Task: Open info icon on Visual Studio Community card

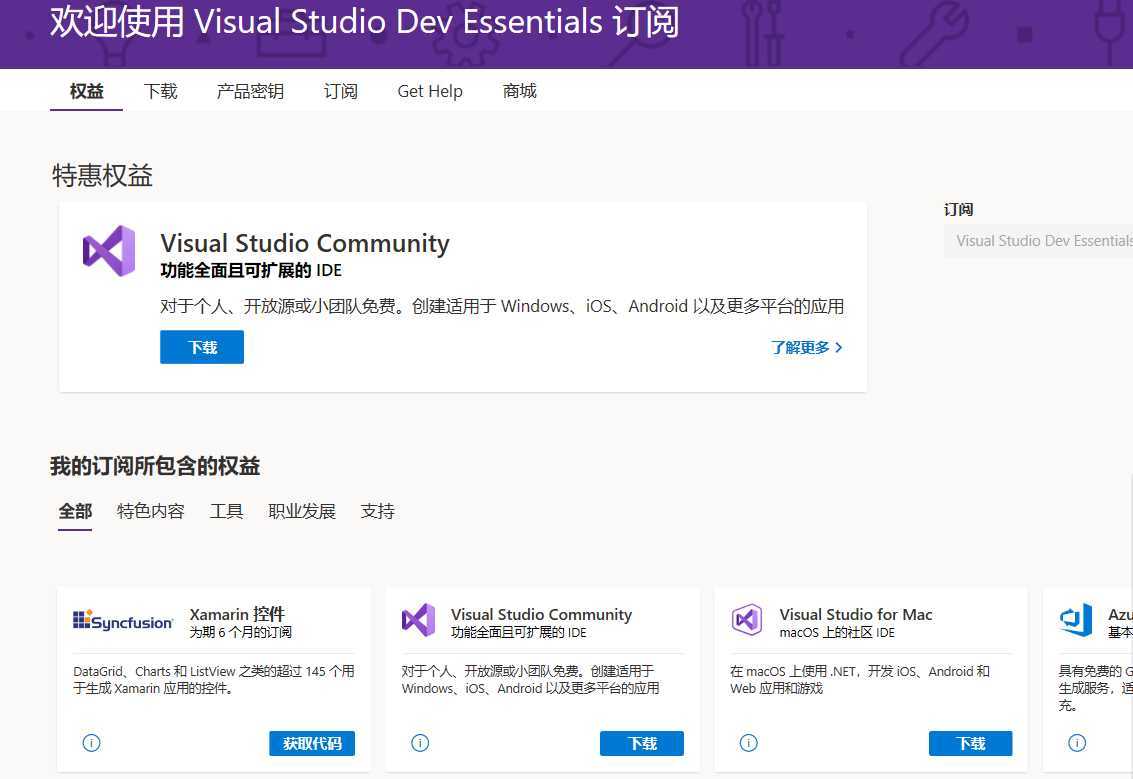Action: click(x=420, y=743)
